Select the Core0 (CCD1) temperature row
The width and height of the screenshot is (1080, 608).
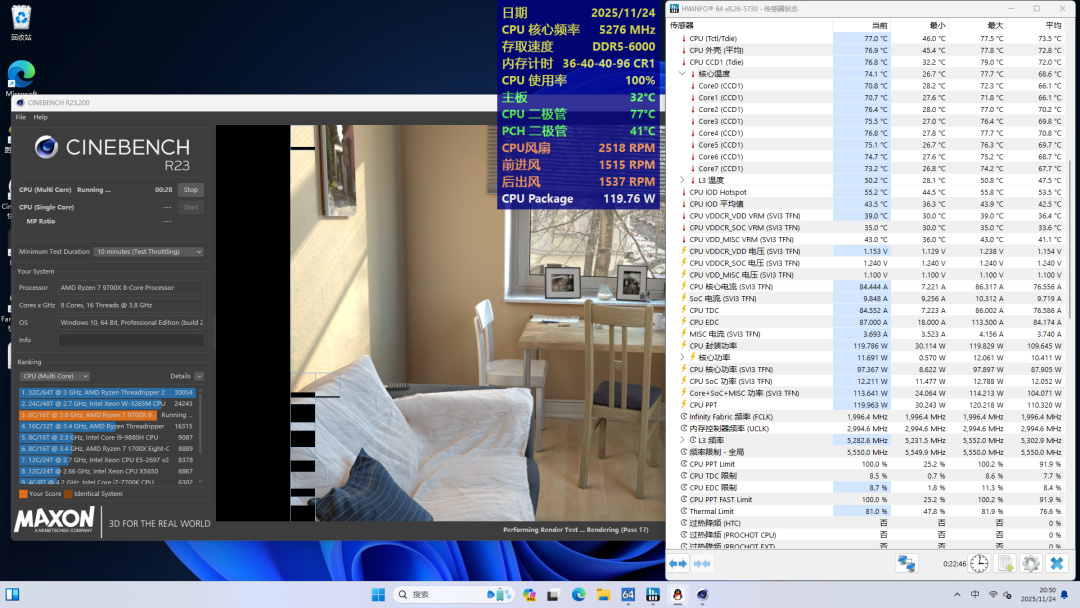(x=866, y=86)
